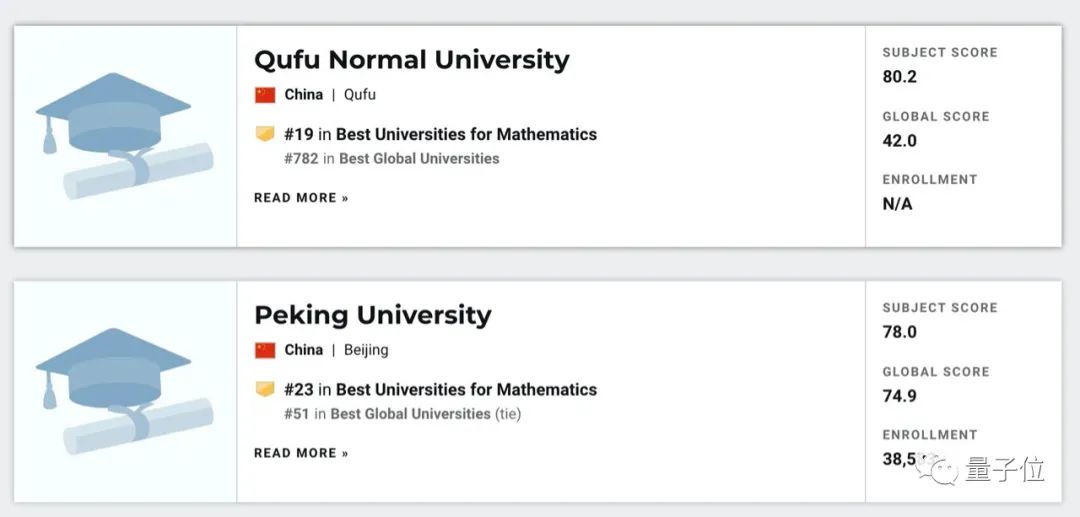Open #23 in Best Universities for Mathematics

point(440,389)
